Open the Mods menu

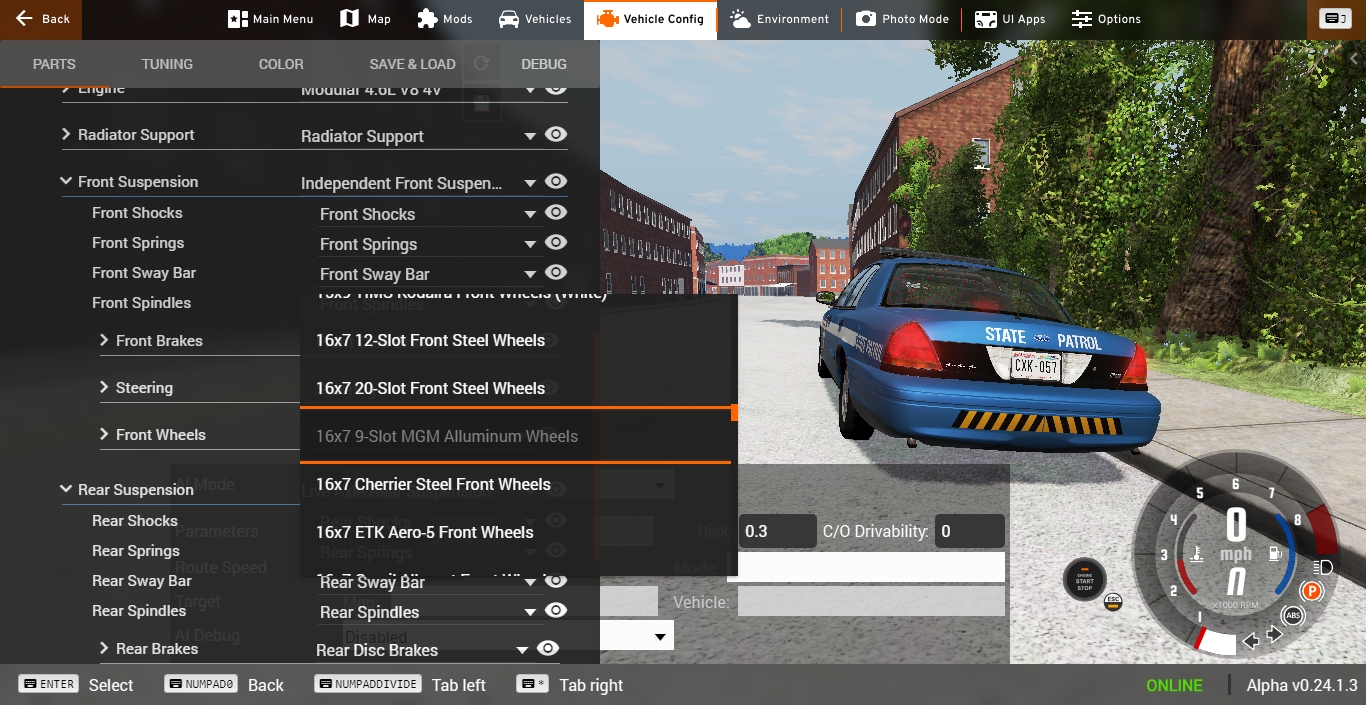tap(445, 19)
